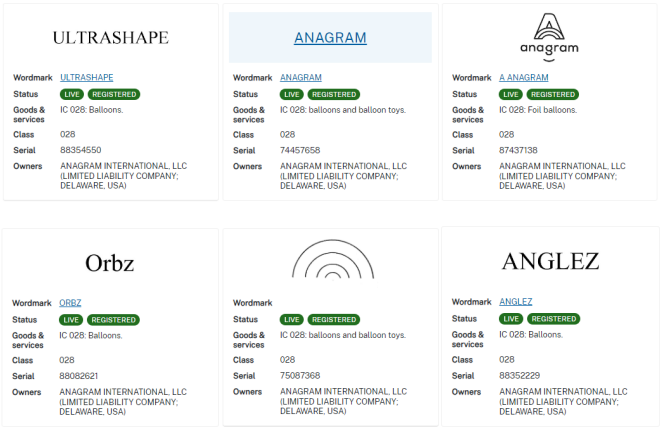Image resolution: width=664 pixels, height=430 pixels.
Task: Open the ULTRASHAPE wordmark link
Action: (x=86, y=77)
